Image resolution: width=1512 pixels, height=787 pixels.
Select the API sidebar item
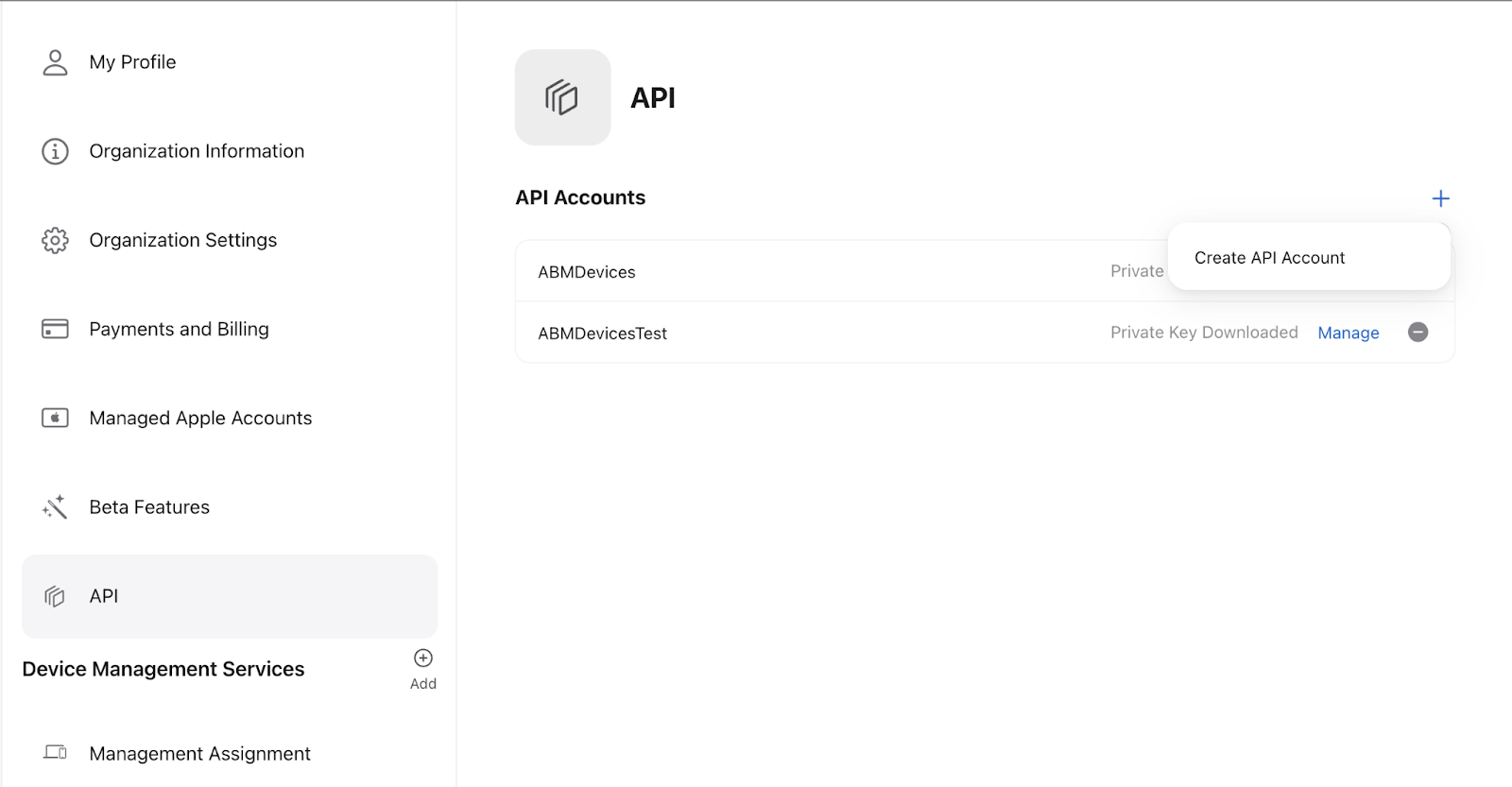point(230,596)
